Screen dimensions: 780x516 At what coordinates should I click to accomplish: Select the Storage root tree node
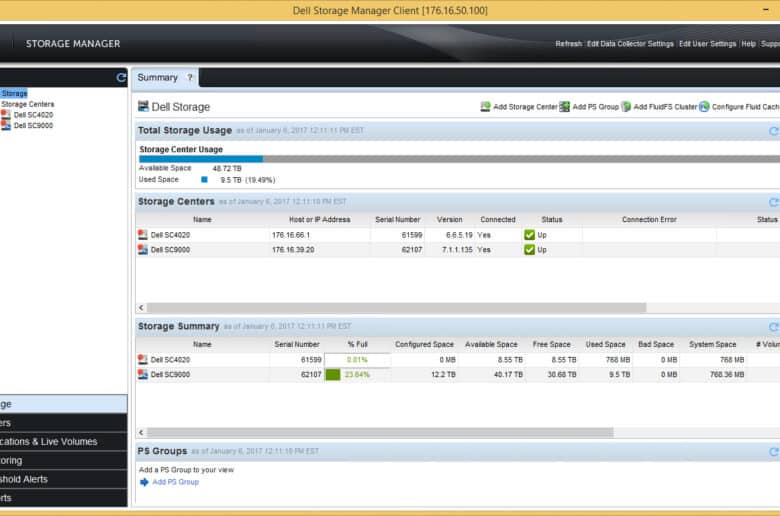14,93
